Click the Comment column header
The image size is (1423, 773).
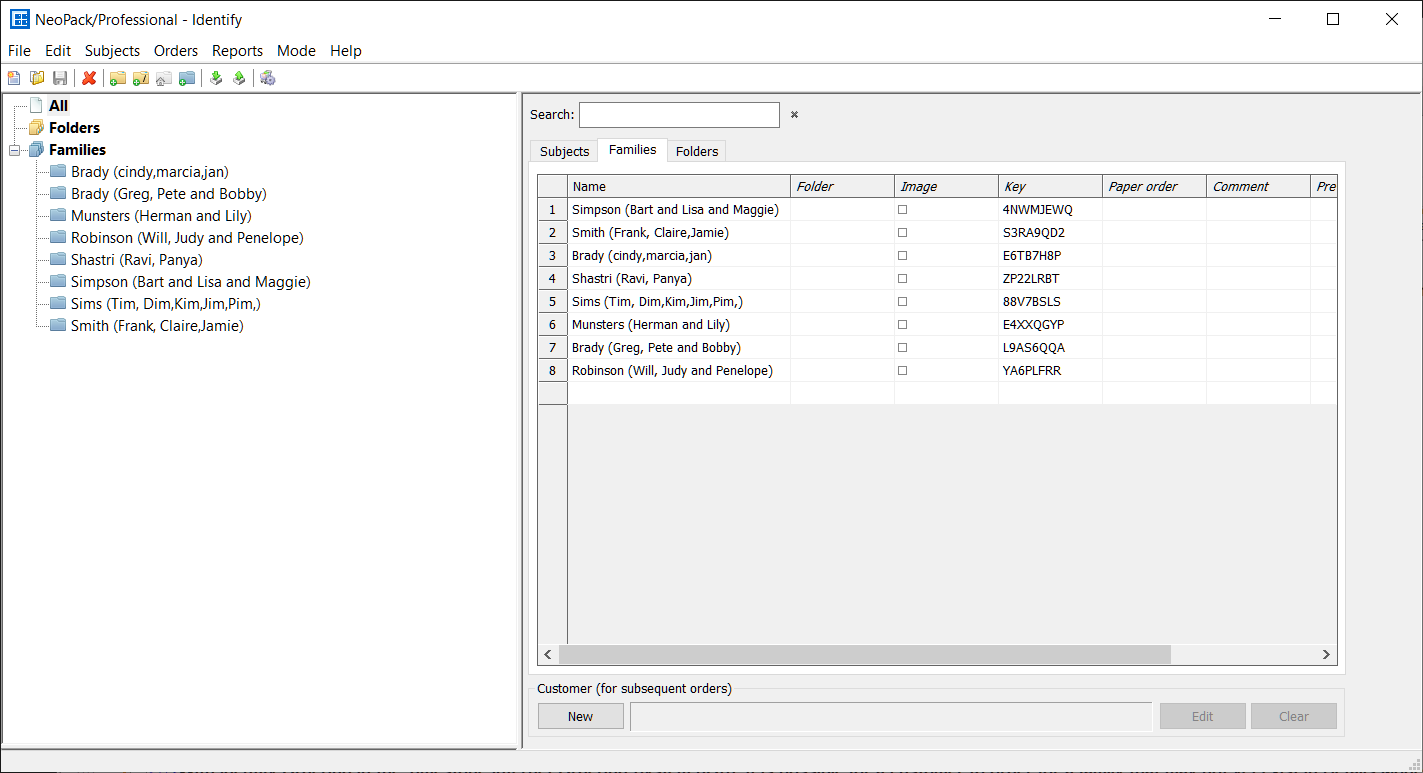(1258, 187)
